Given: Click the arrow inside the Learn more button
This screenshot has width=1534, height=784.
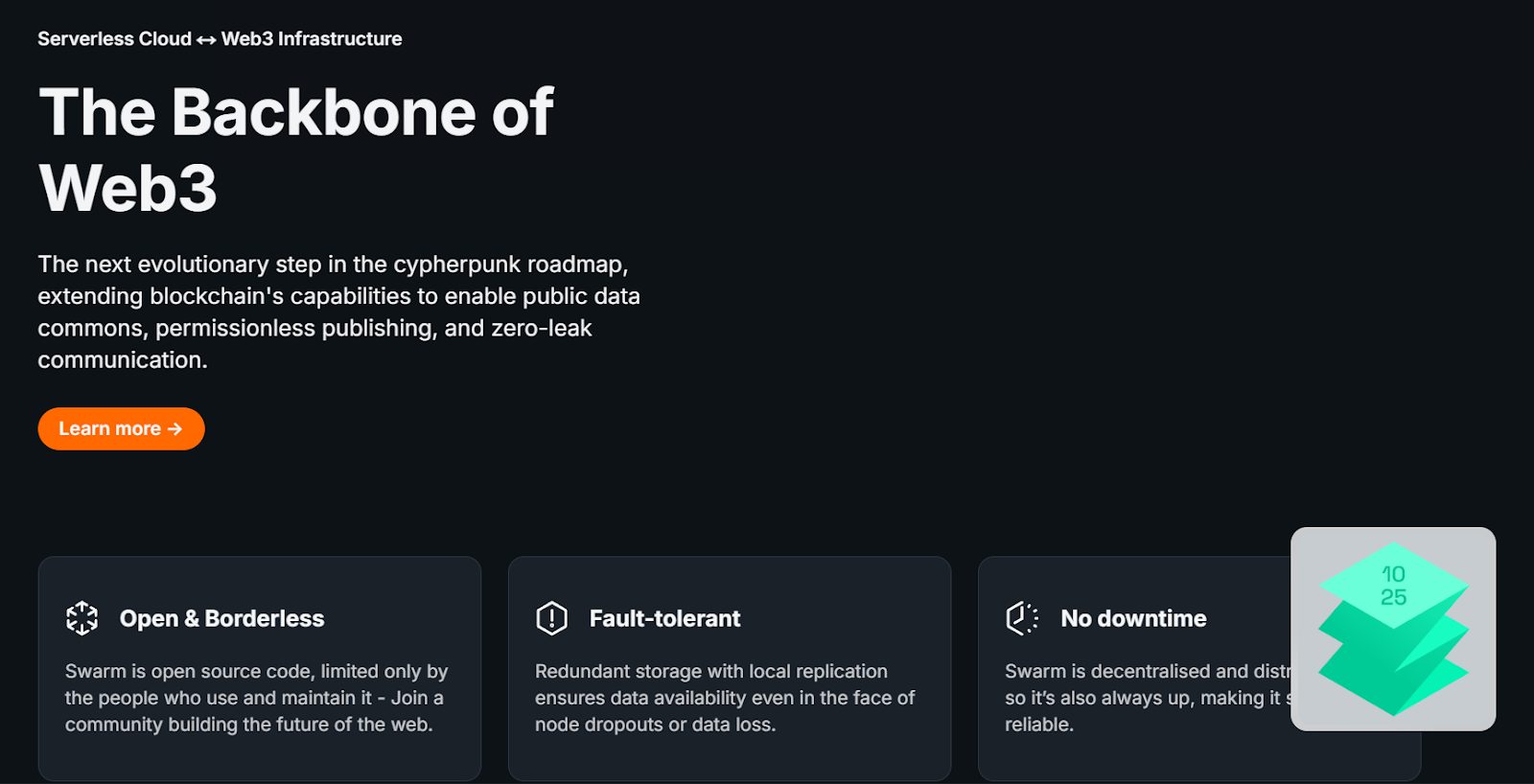Looking at the screenshot, I should coord(174,428).
